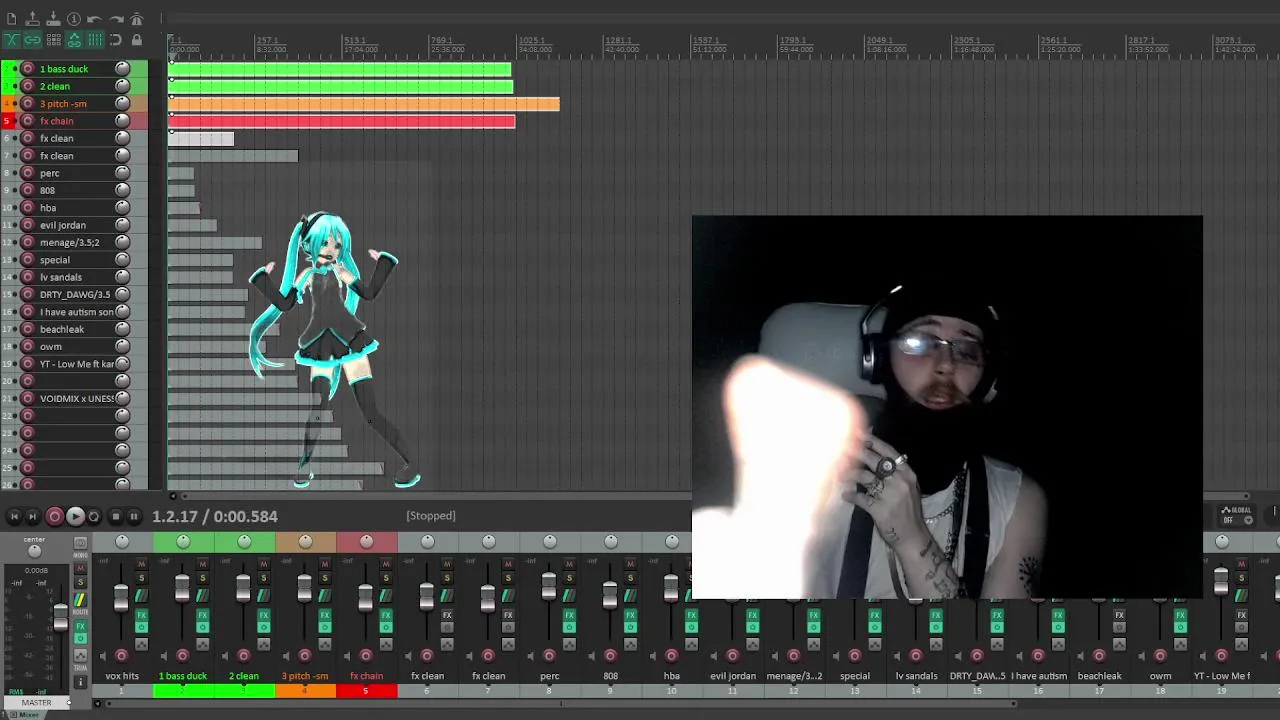Toggle the metronome icon

click(137, 19)
